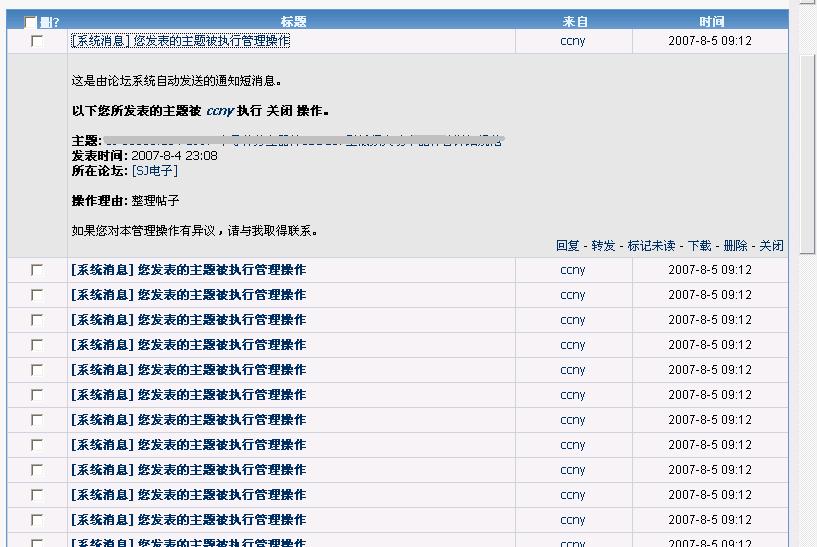Image resolution: width=818 pixels, height=547 pixels.
Task: Click the vertical scrollbar thumb
Action: [807, 154]
